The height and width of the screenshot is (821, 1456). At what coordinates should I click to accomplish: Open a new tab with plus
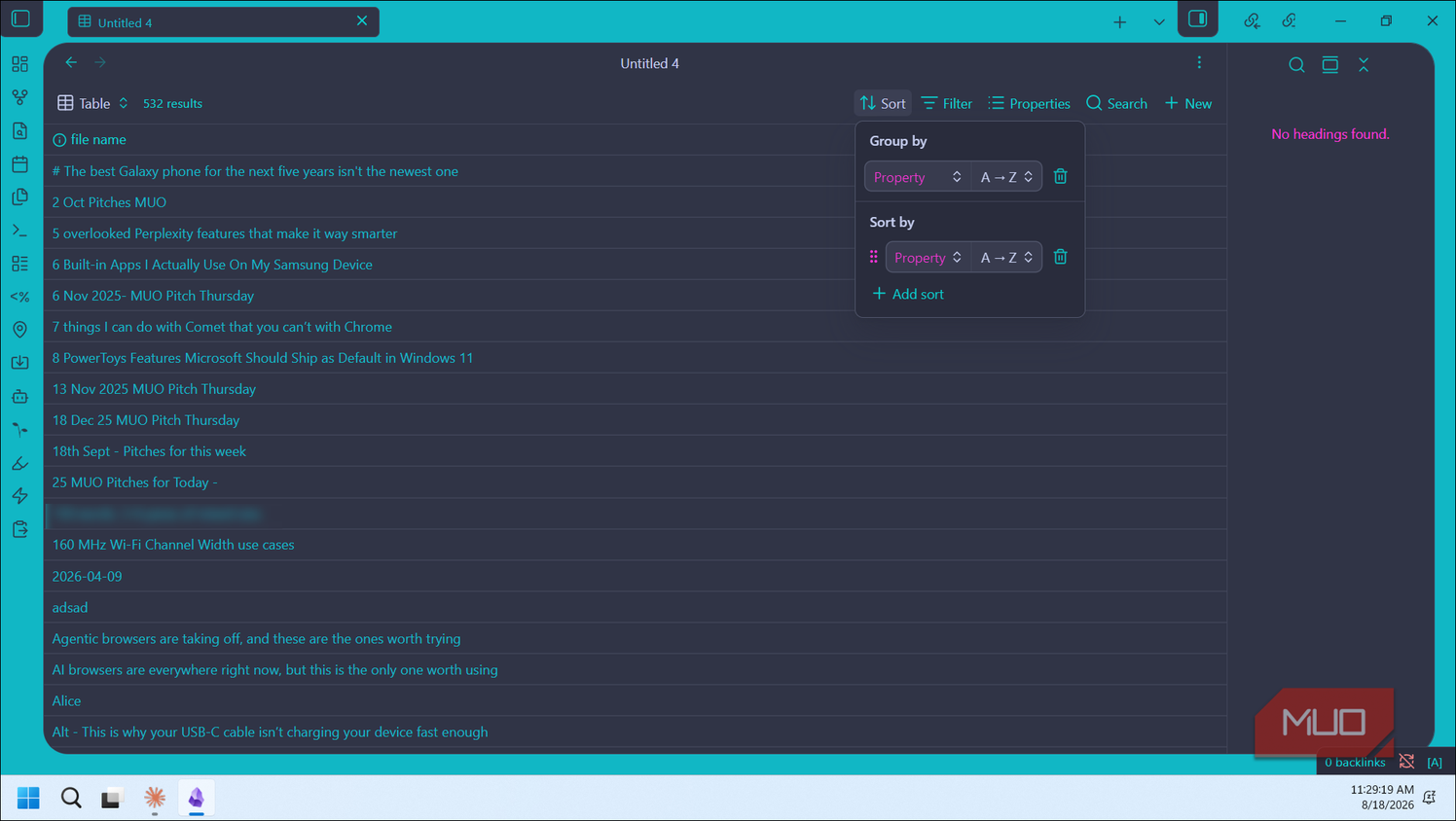(1119, 21)
